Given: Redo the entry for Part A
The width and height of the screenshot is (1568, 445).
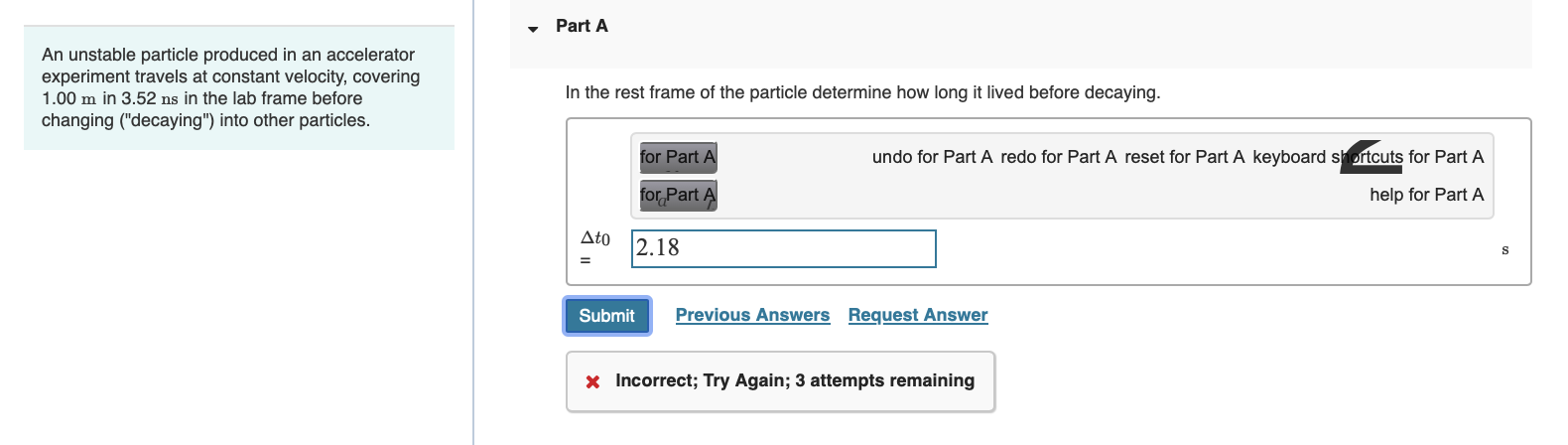Looking at the screenshot, I should (1058, 157).
